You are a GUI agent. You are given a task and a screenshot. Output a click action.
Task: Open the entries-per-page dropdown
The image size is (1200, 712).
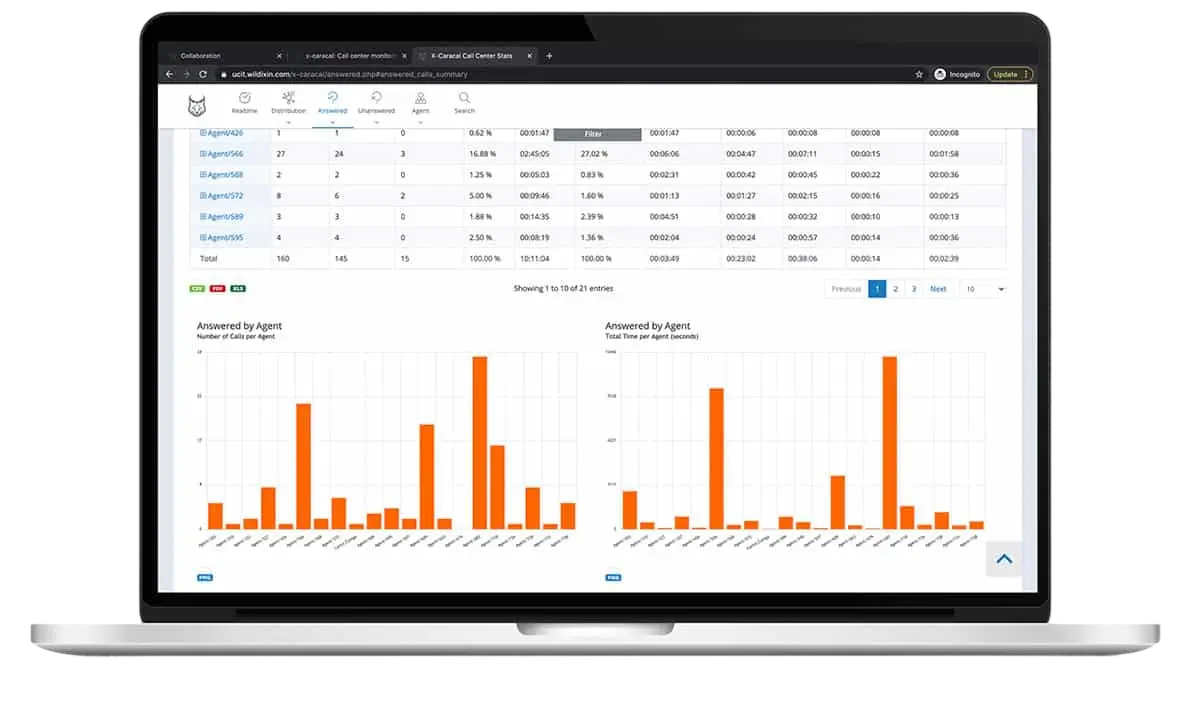click(x=984, y=289)
